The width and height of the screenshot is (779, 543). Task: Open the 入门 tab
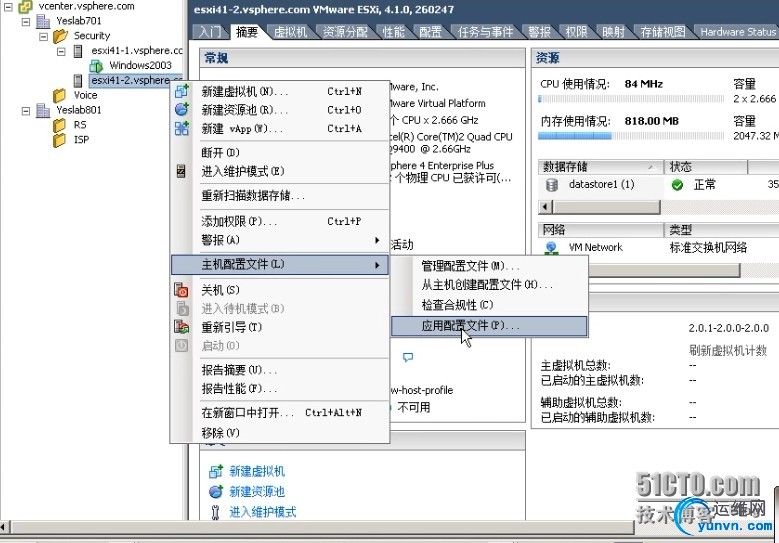[210, 32]
